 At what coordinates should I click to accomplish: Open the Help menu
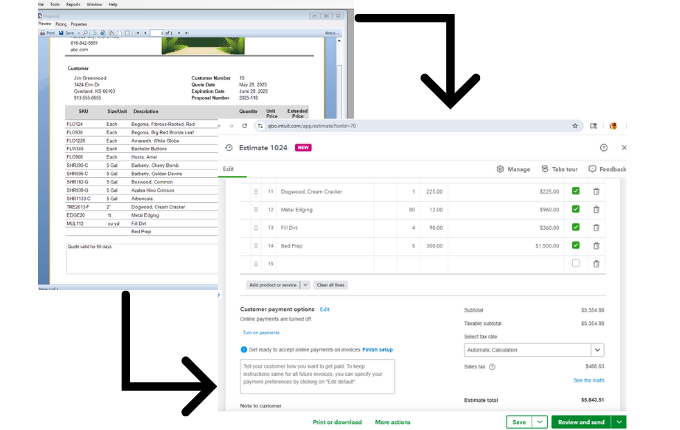click(113, 4)
